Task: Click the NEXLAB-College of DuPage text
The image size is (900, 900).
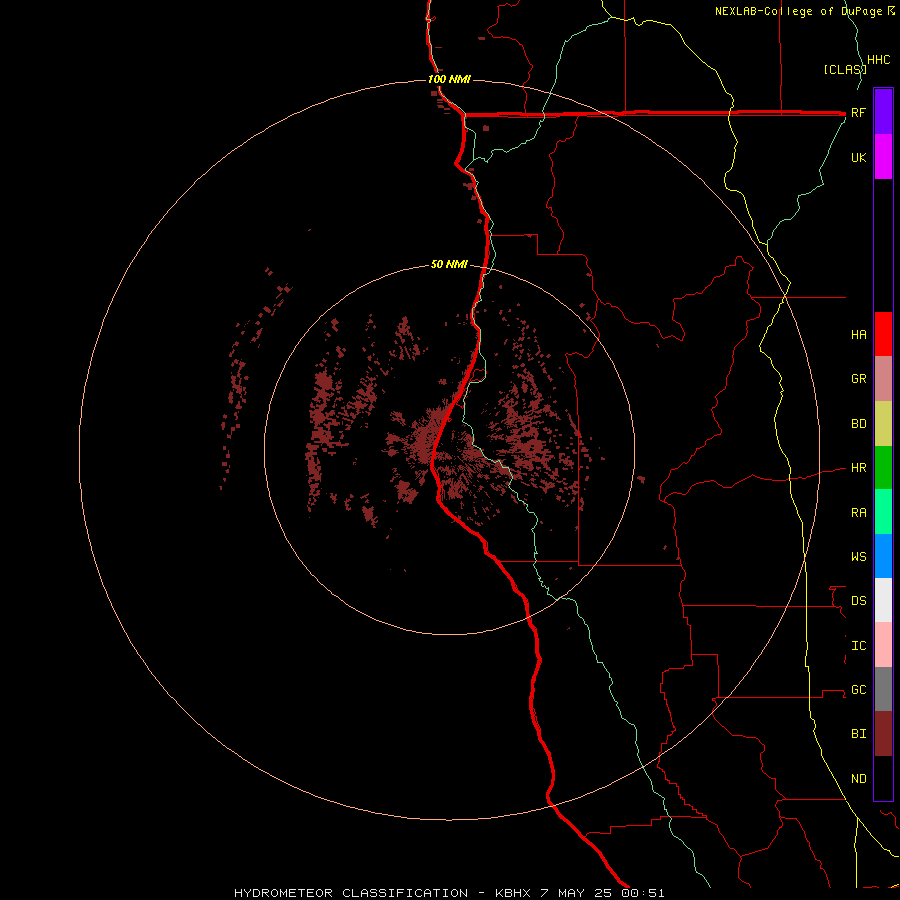Action: pyautogui.click(x=800, y=11)
